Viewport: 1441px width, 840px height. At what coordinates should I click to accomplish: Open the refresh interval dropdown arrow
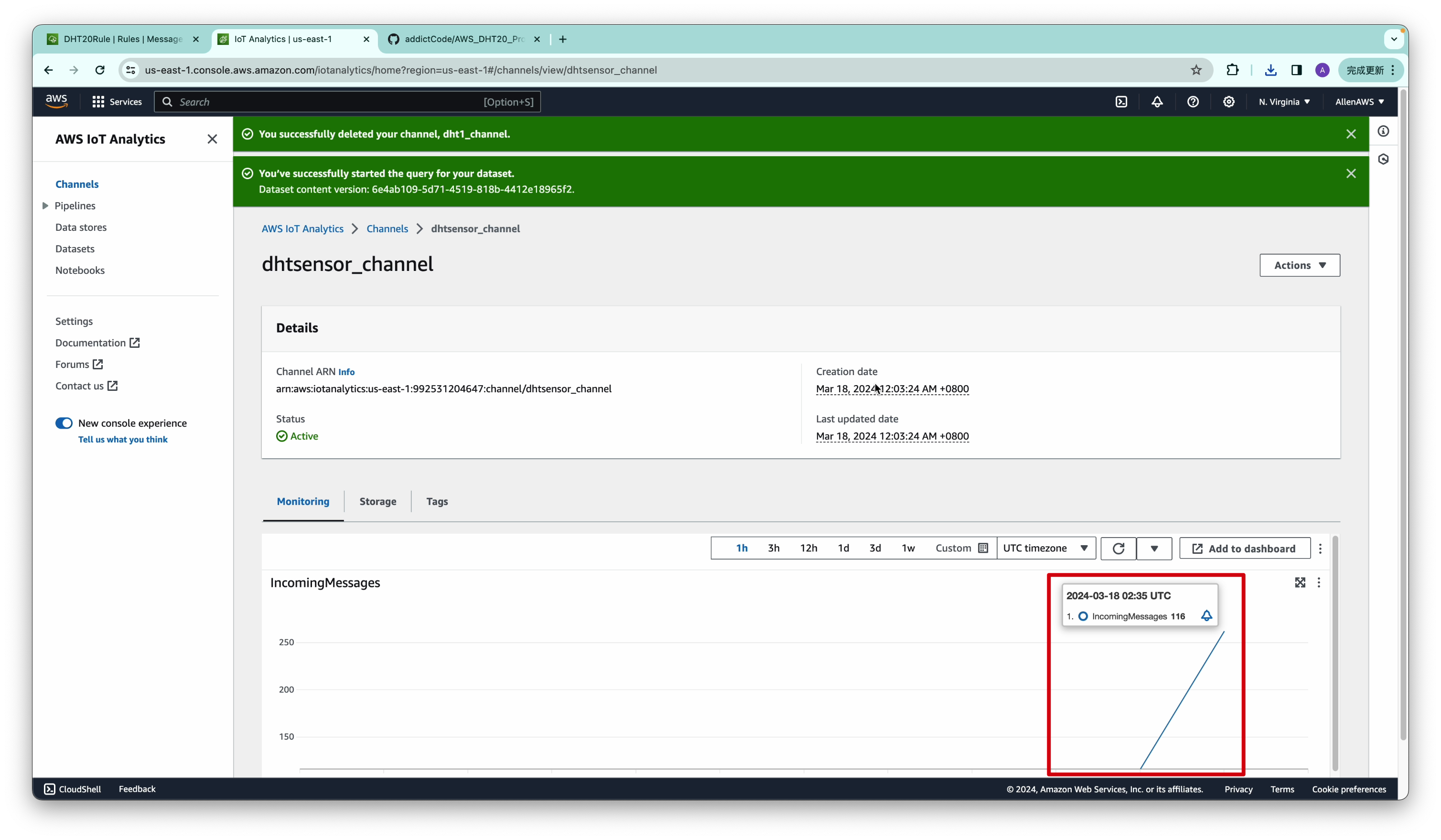[1154, 549]
